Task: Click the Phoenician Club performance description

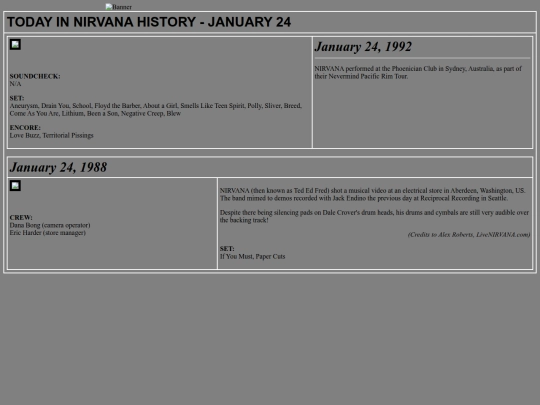Action: [x=418, y=72]
